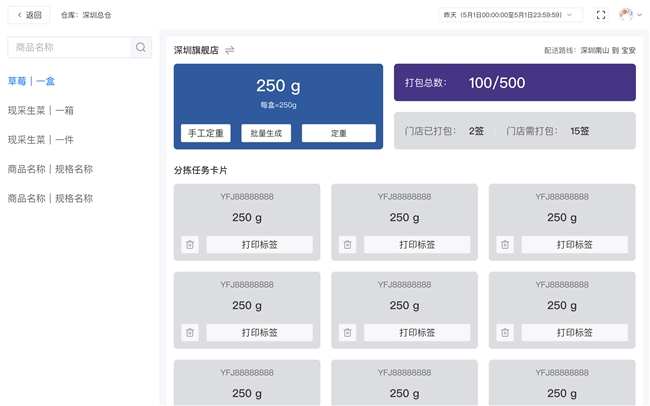Screen dimensions: 650x406
Task: Click the 配送路线 route text
Action: click(x=589, y=50)
